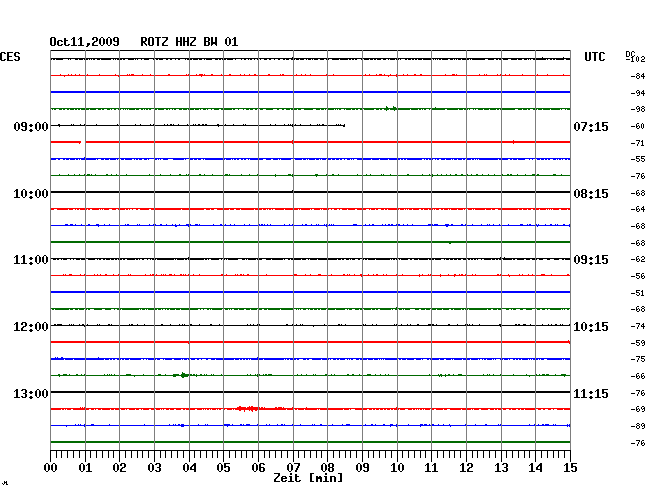Click the DC offset value -56

[x=638, y=276]
